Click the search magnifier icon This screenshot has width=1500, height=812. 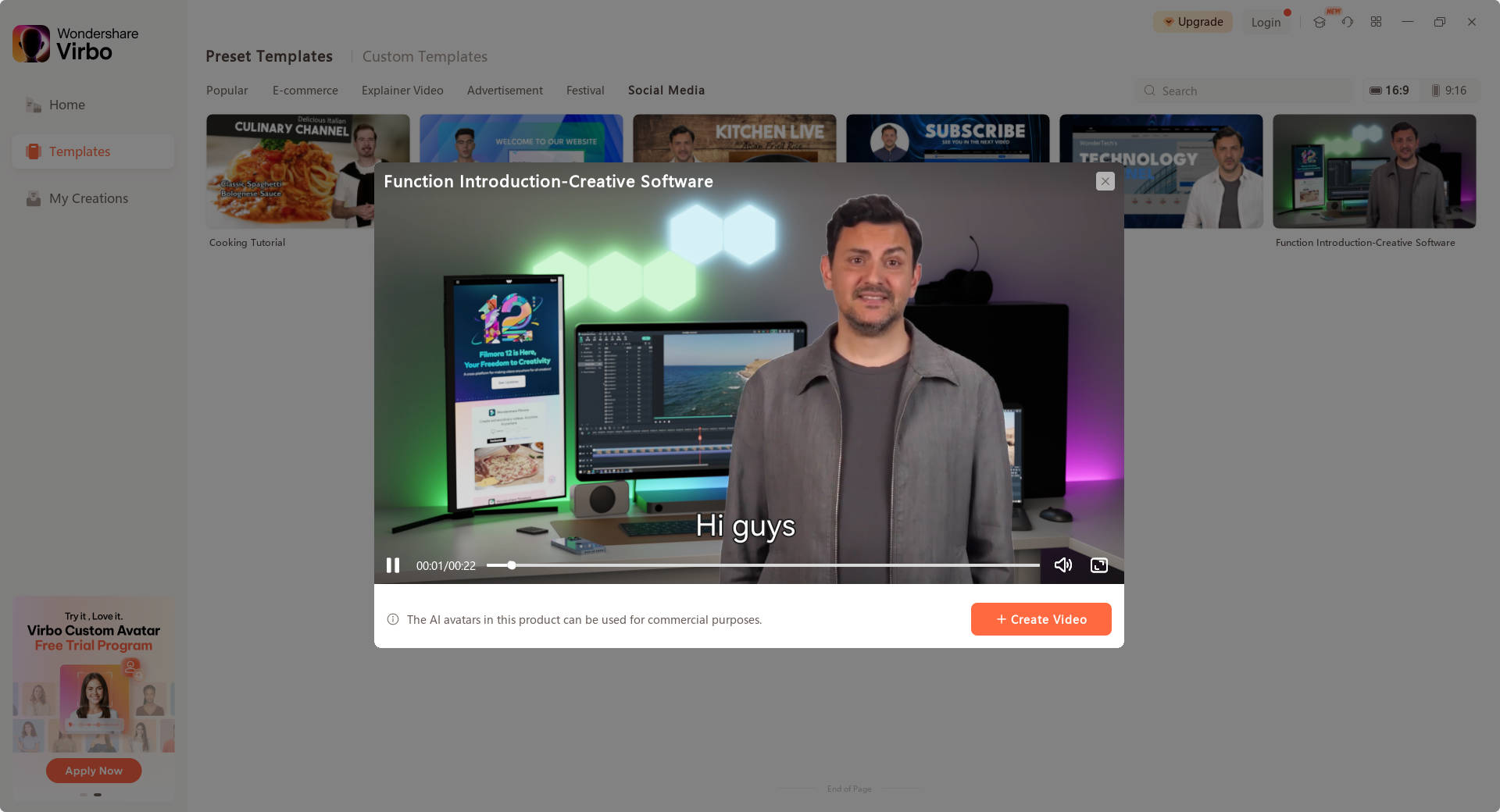1149,91
